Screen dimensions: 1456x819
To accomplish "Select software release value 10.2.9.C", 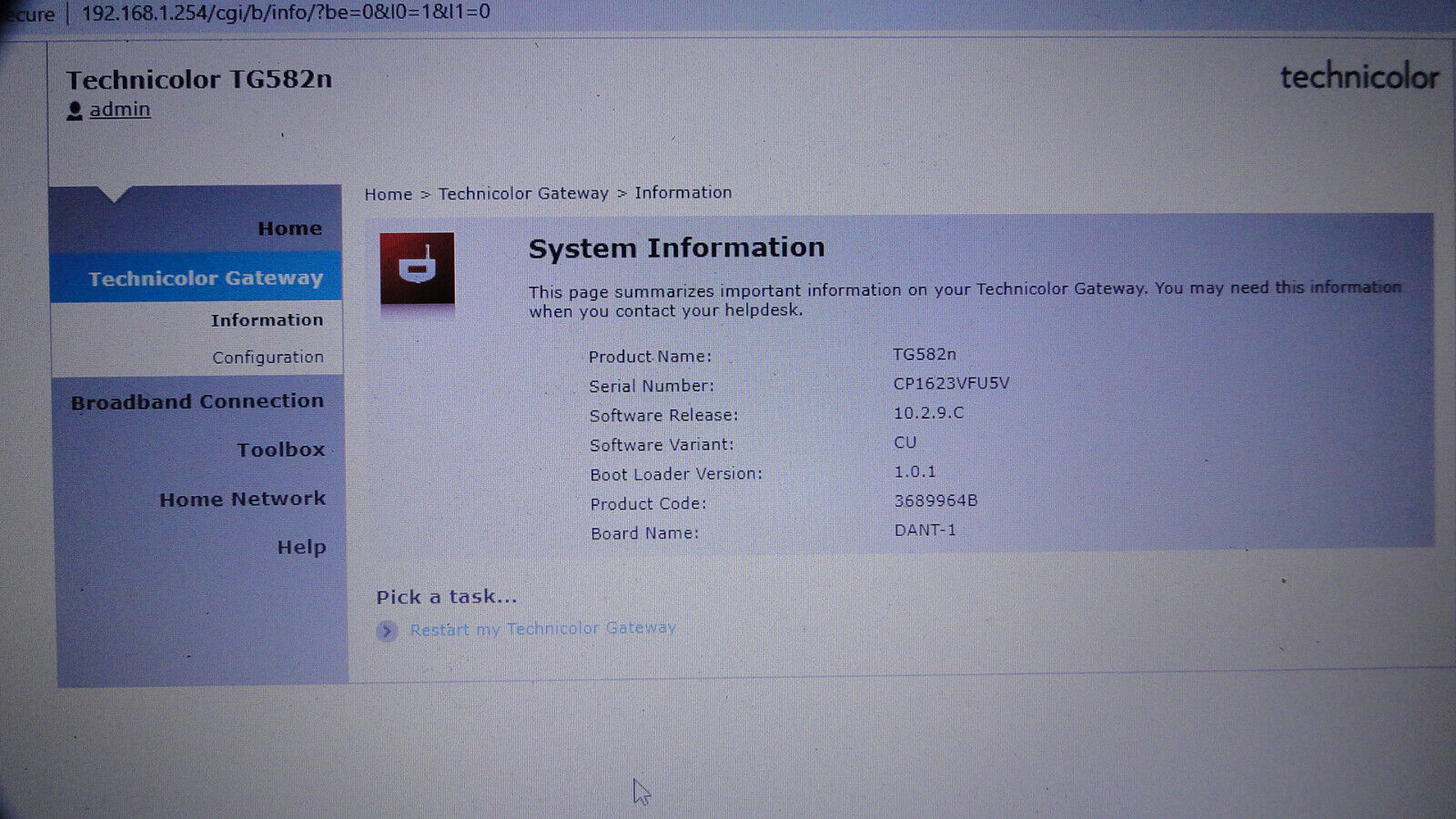I will (928, 413).
